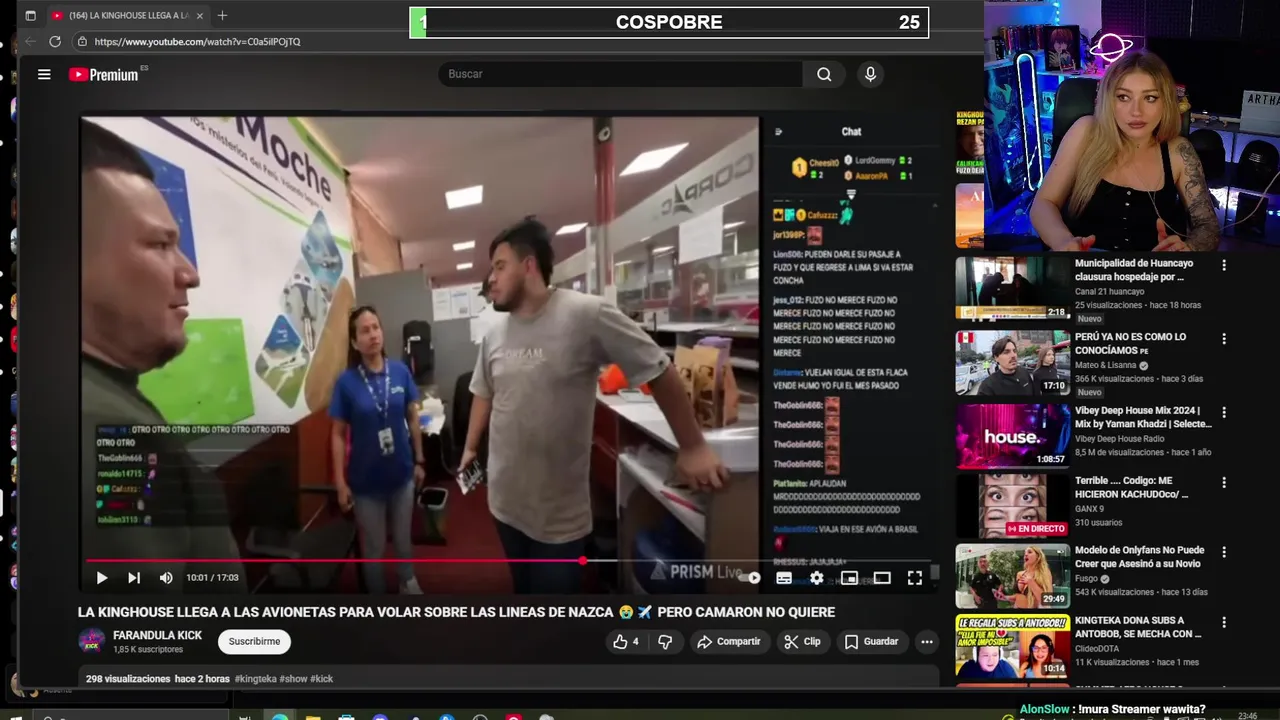Click the video title LA KINGHOUSE LLEGA
The width and height of the screenshot is (1280, 720).
(x=456, y=612)
